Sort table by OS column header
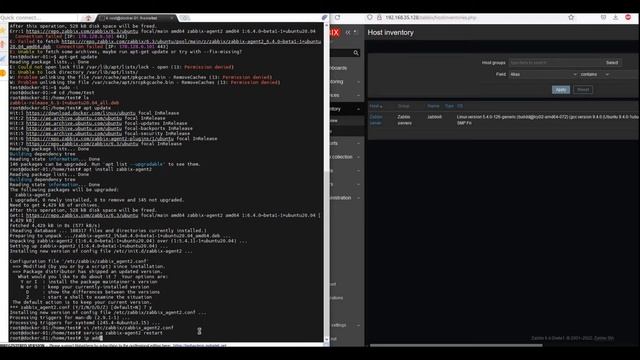 point(460,106)
